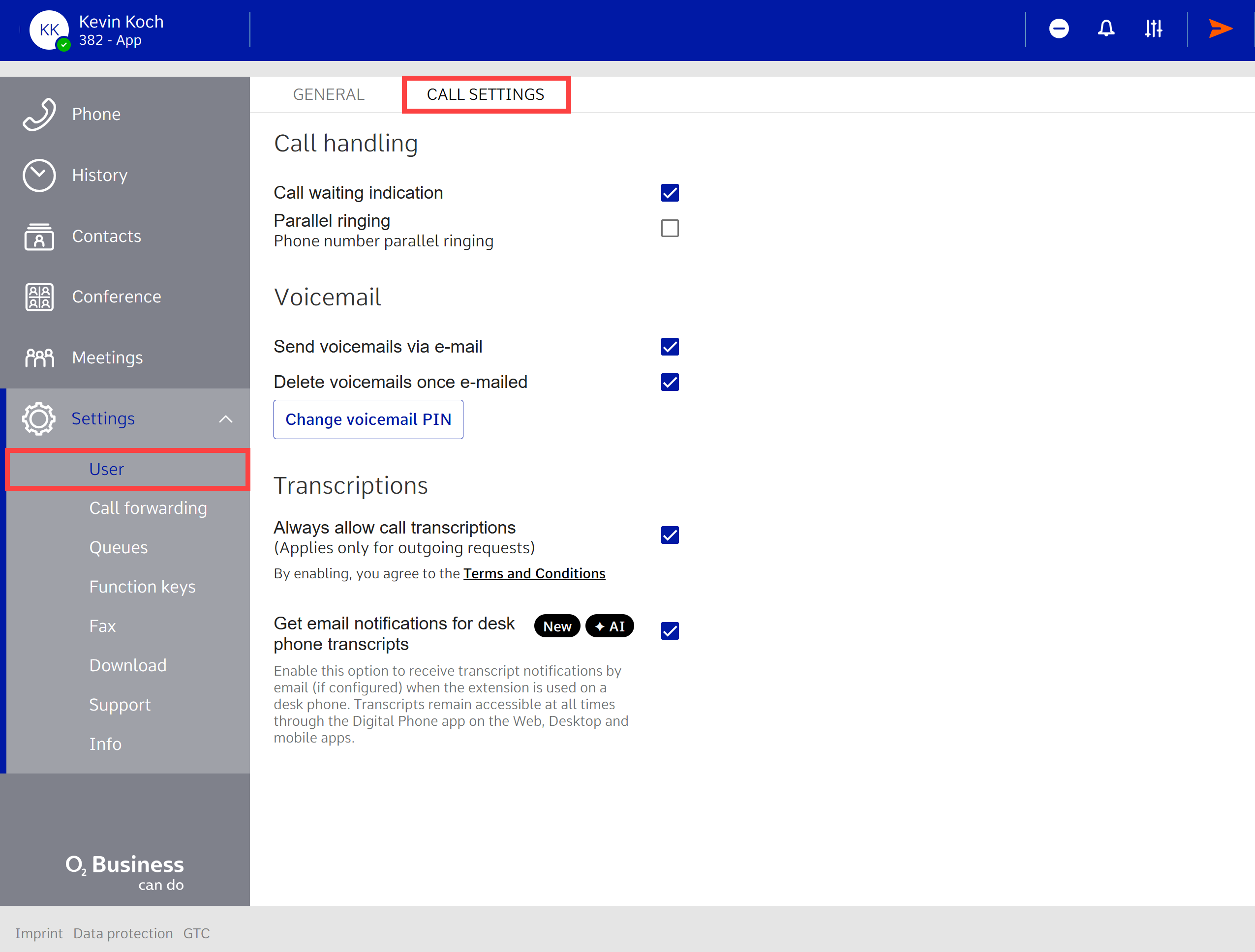
Task: Disable Delete voicemails once e-mailed
Action: 670,382
